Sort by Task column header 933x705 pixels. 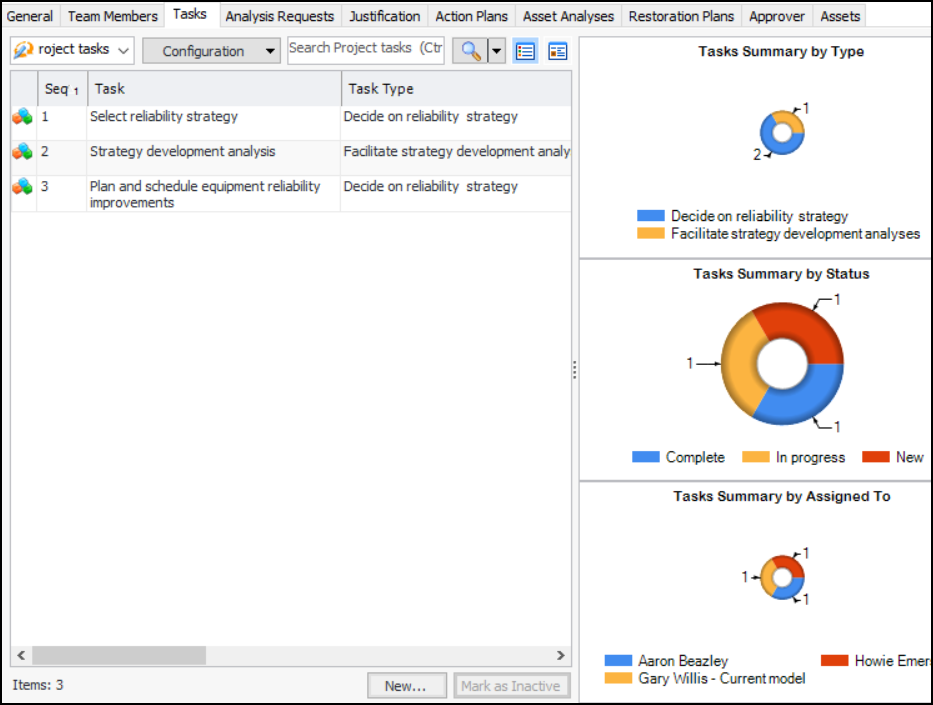214,89
